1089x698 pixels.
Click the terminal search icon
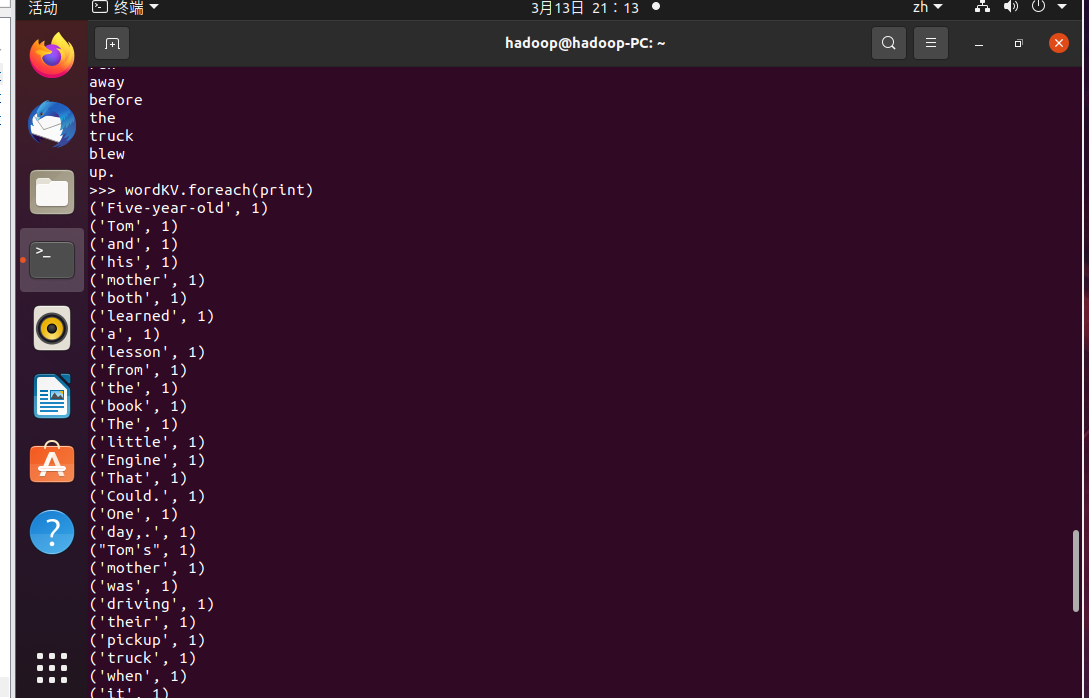(888, 43)
